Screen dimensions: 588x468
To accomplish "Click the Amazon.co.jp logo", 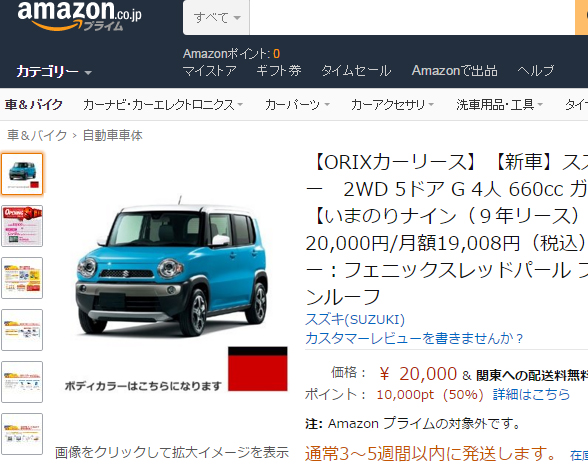I will (79, 16).
